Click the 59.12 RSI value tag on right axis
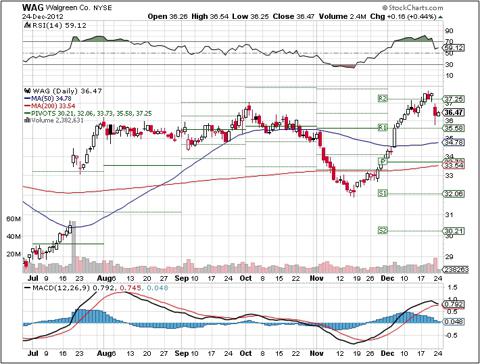The height and width of the screenshot is (364, 480). pos(454,48)
